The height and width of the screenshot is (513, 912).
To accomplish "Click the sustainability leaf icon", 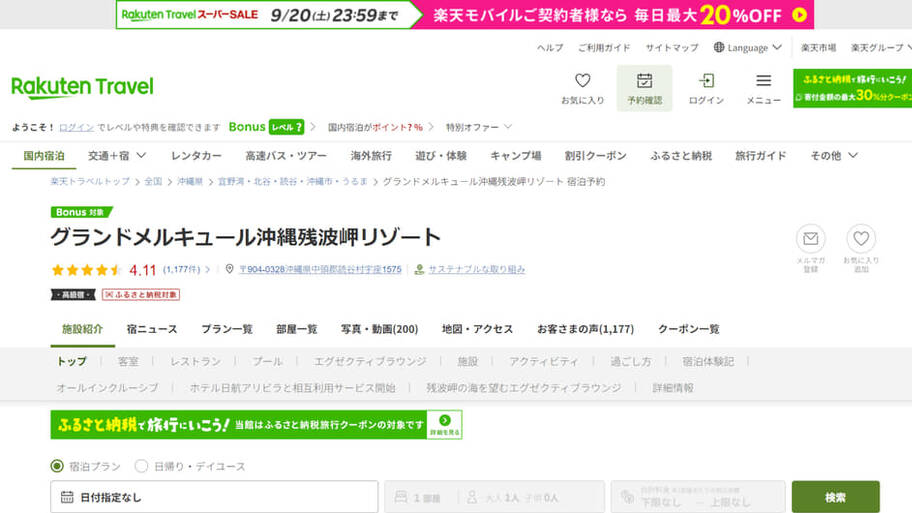I will point(419,269).
